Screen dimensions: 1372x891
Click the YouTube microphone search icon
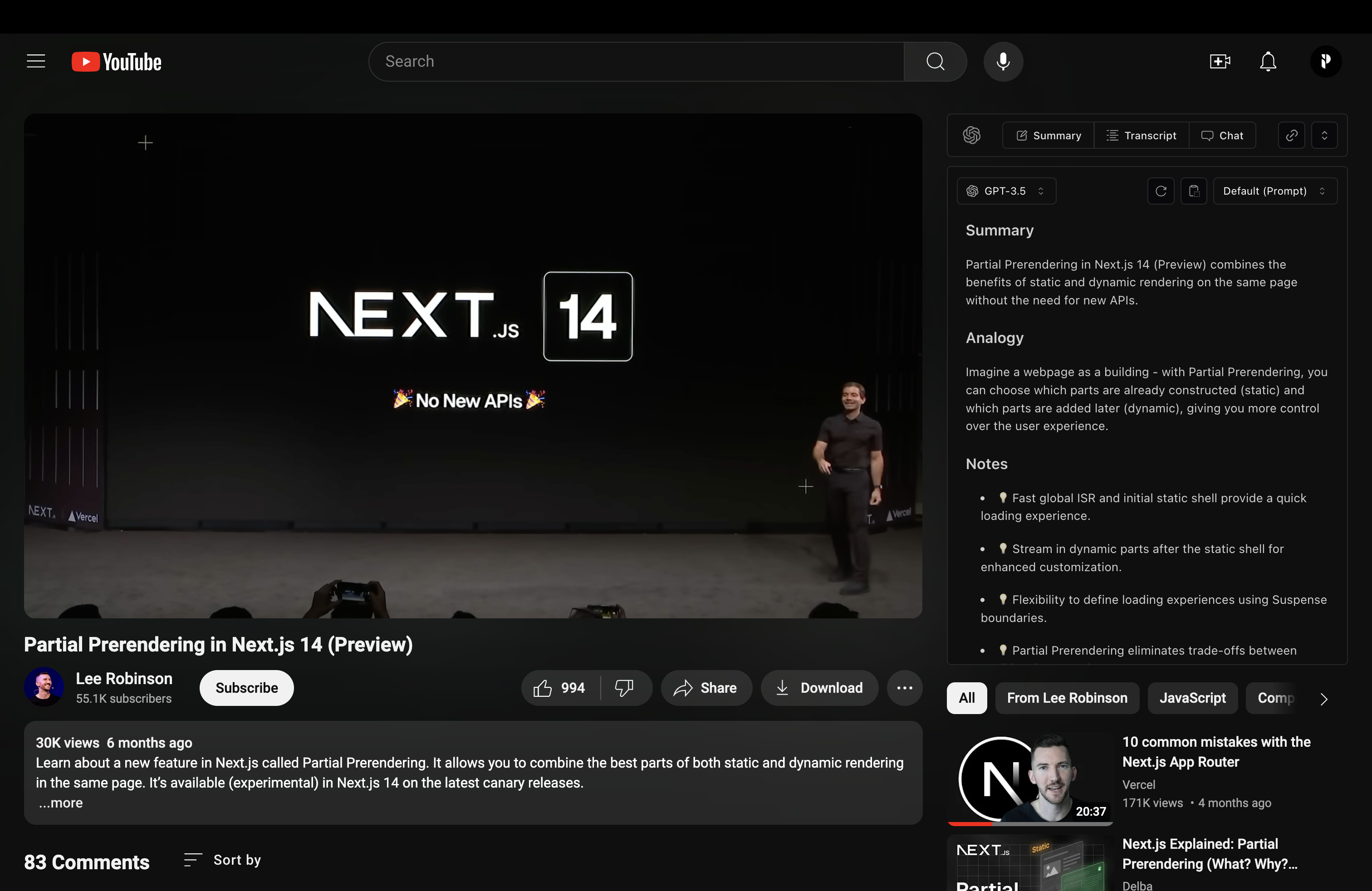1003,61
